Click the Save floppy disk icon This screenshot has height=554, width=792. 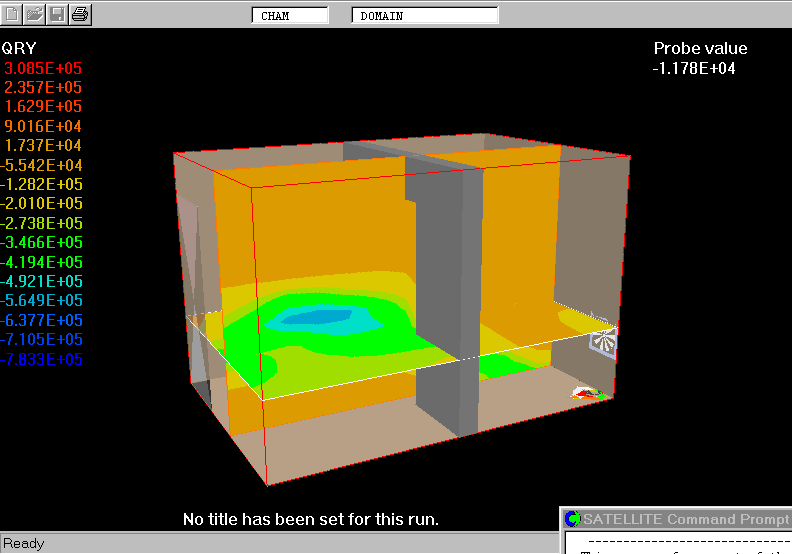coord(57,15)
